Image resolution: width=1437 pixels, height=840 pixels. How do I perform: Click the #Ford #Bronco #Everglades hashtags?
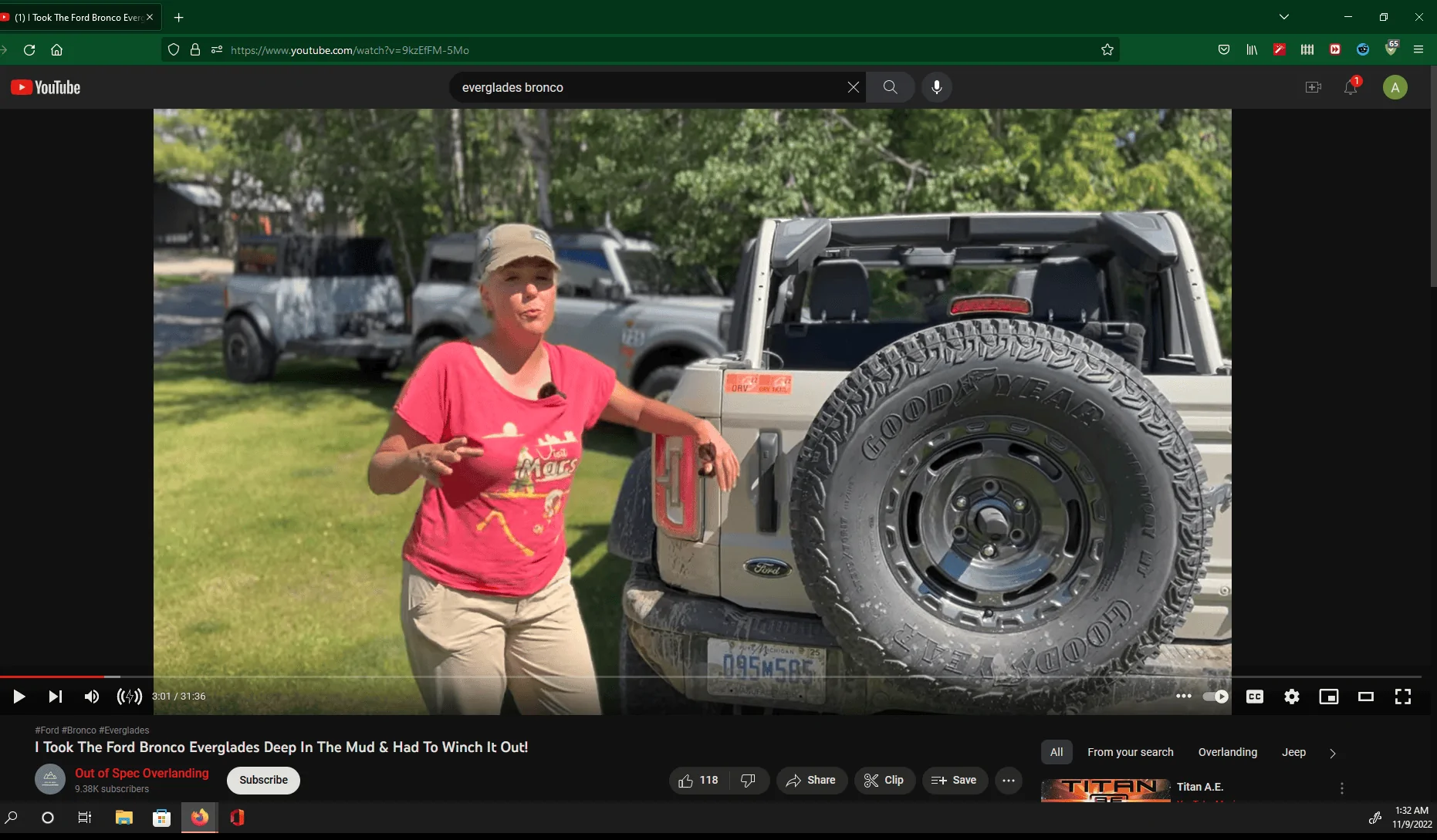[x=92, y=730]
